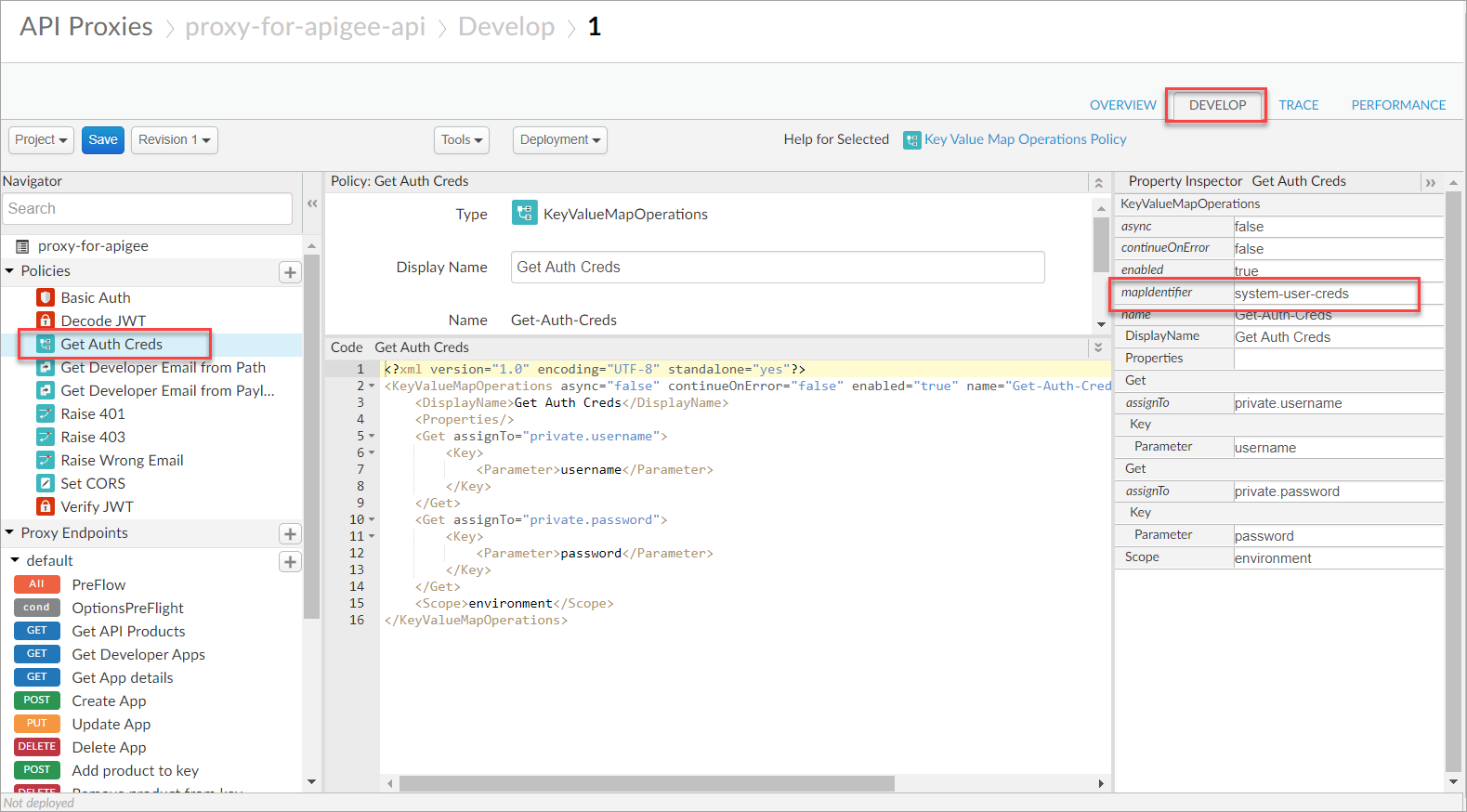Click the Verify JWT lock icon
1467x812 pixels.
point(46,506)
